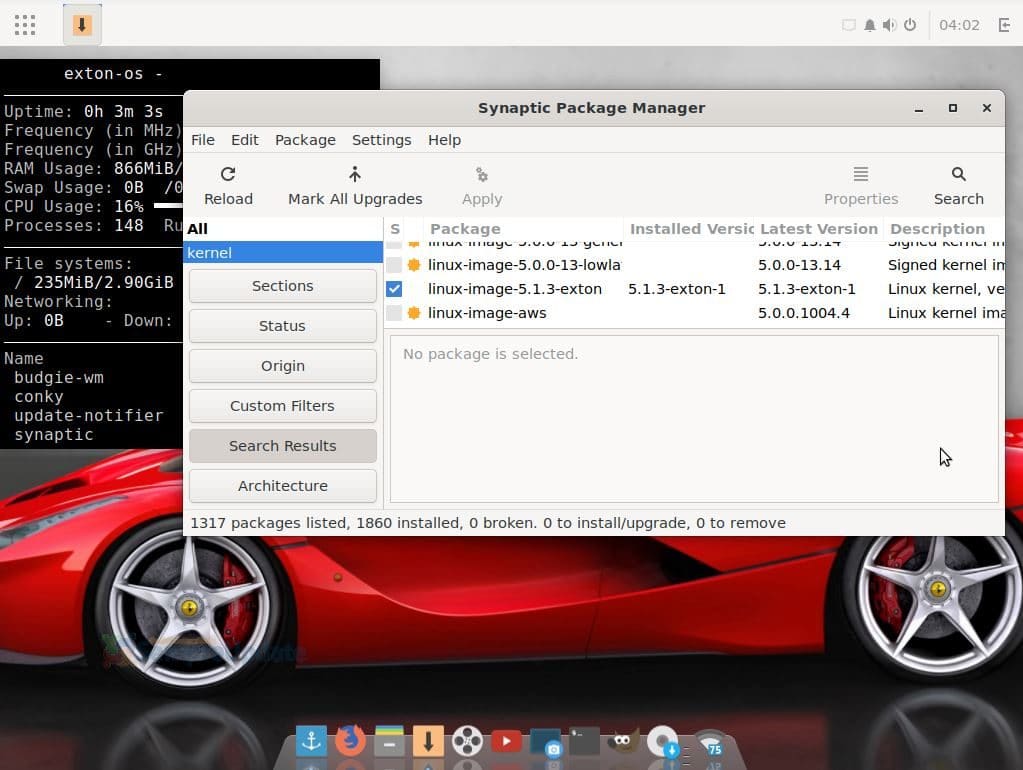Select the linux-image-aws package name
The width and height of the screenshot is (1023, 770).
487,313
